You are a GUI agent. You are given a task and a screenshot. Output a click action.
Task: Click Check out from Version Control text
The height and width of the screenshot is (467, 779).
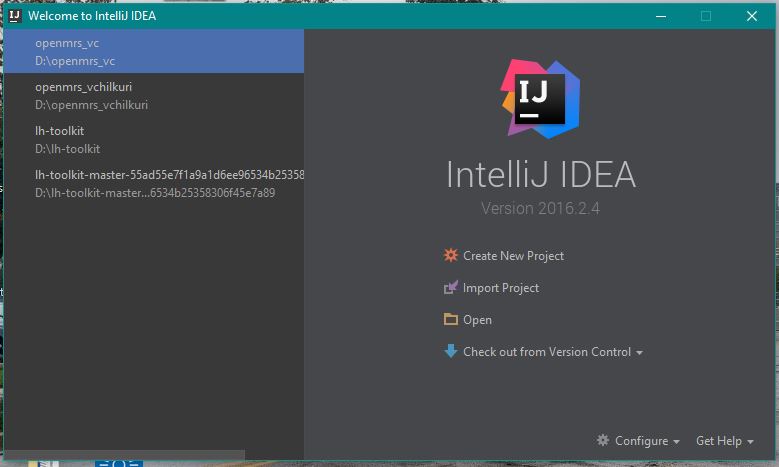click(x=547, y=352)
